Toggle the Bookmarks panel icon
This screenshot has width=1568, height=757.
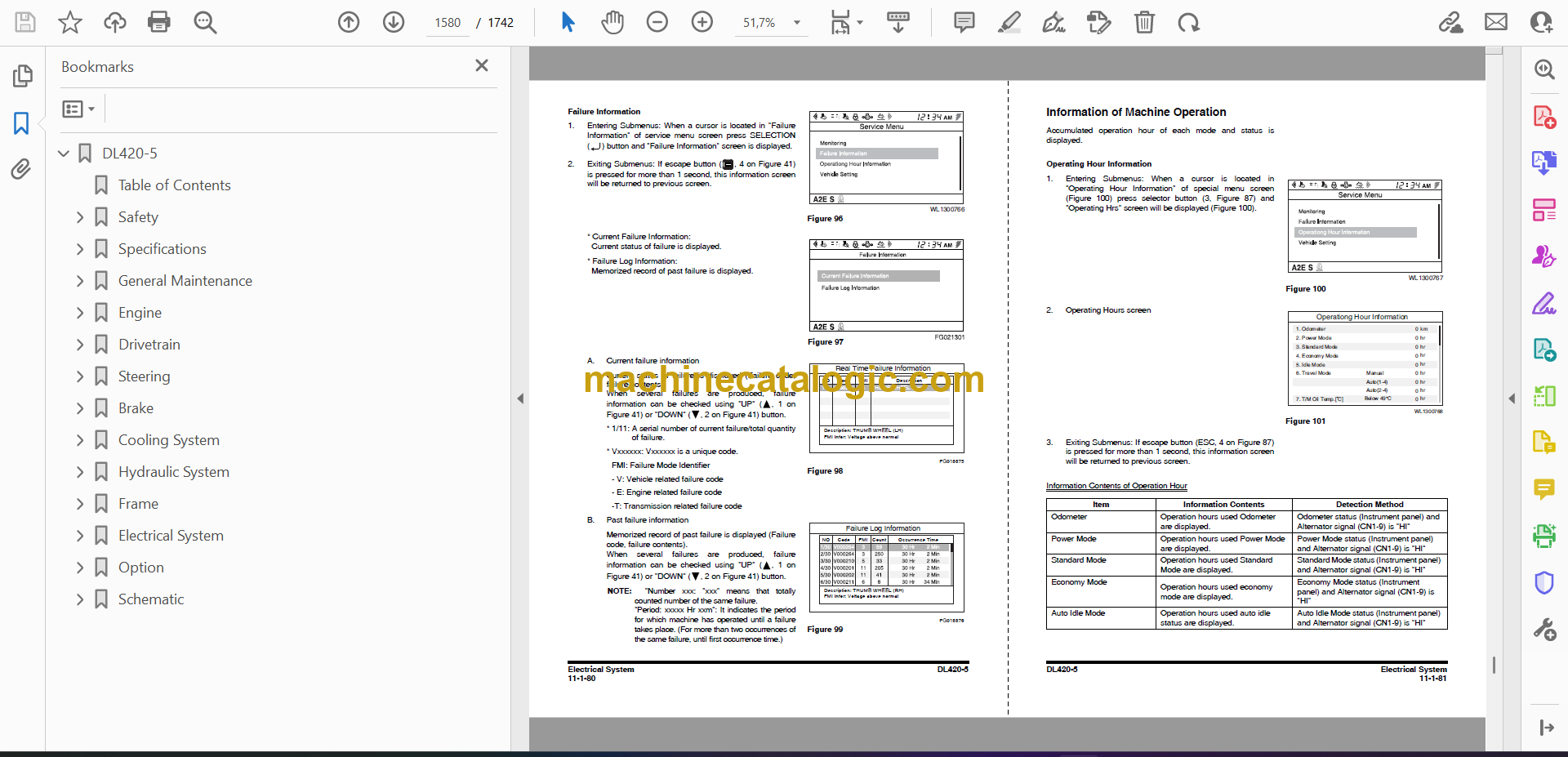pos(21,123)
